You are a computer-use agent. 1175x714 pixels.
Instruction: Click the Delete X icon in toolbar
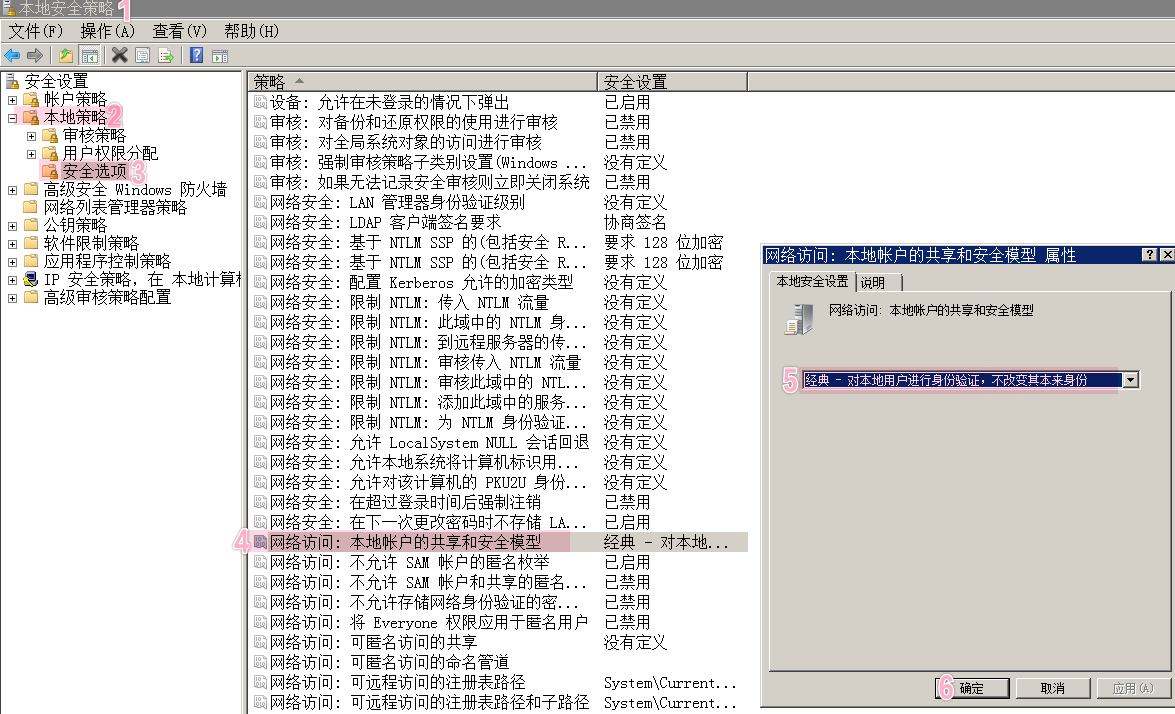coord(120,55)
